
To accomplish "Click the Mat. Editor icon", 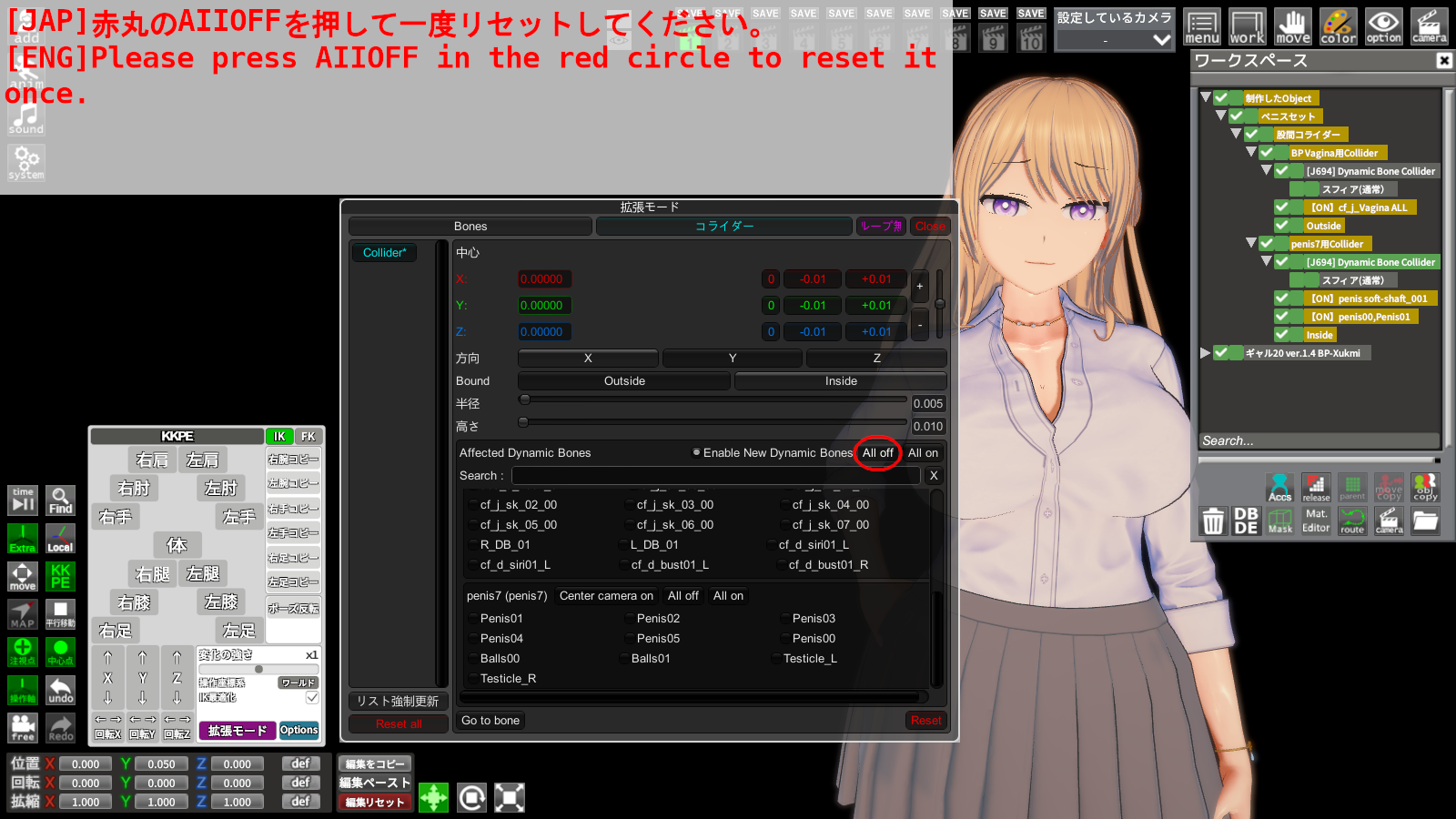I will [1316, 521].
